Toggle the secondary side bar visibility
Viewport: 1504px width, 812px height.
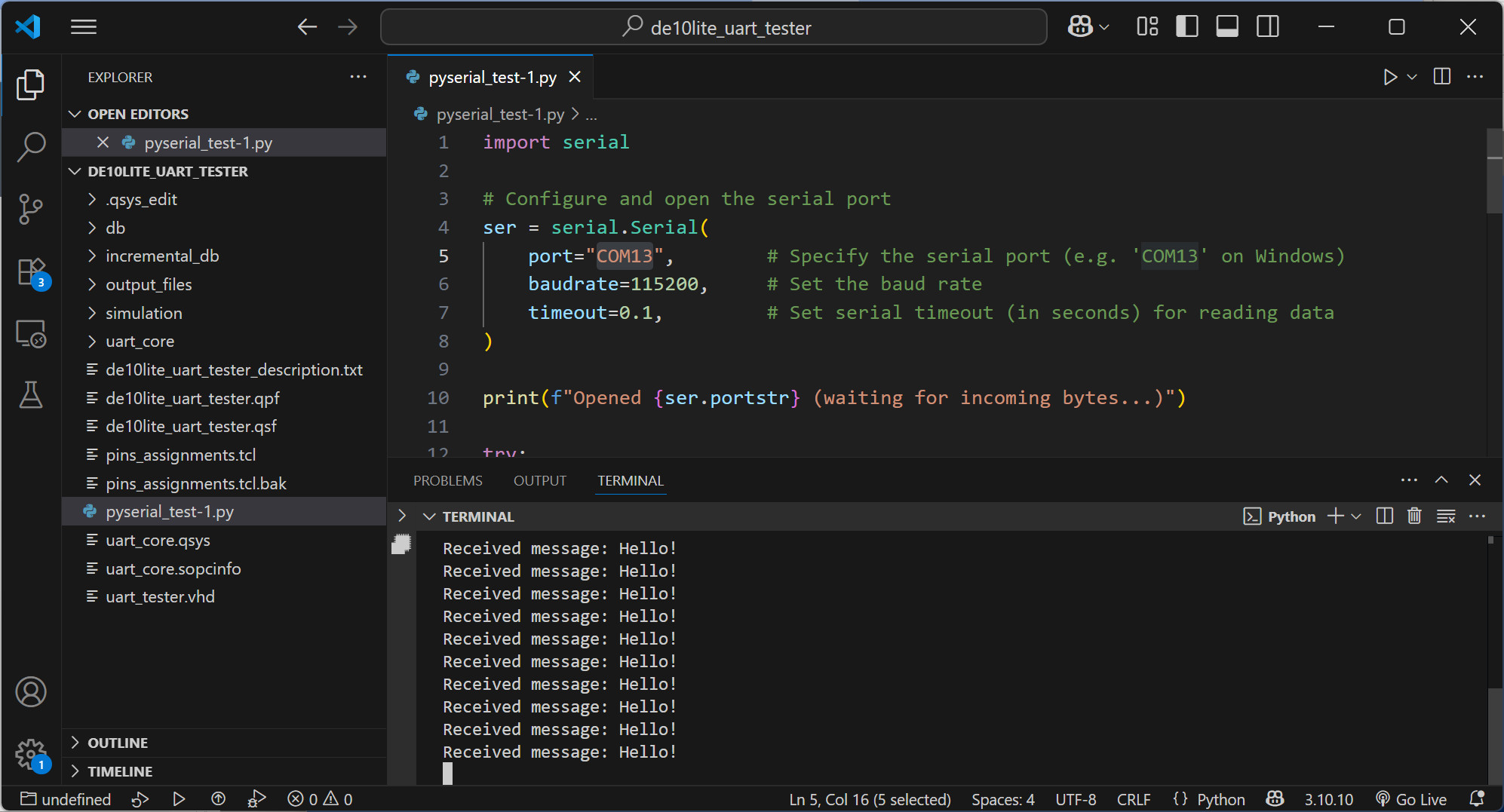pos(1268,27)
